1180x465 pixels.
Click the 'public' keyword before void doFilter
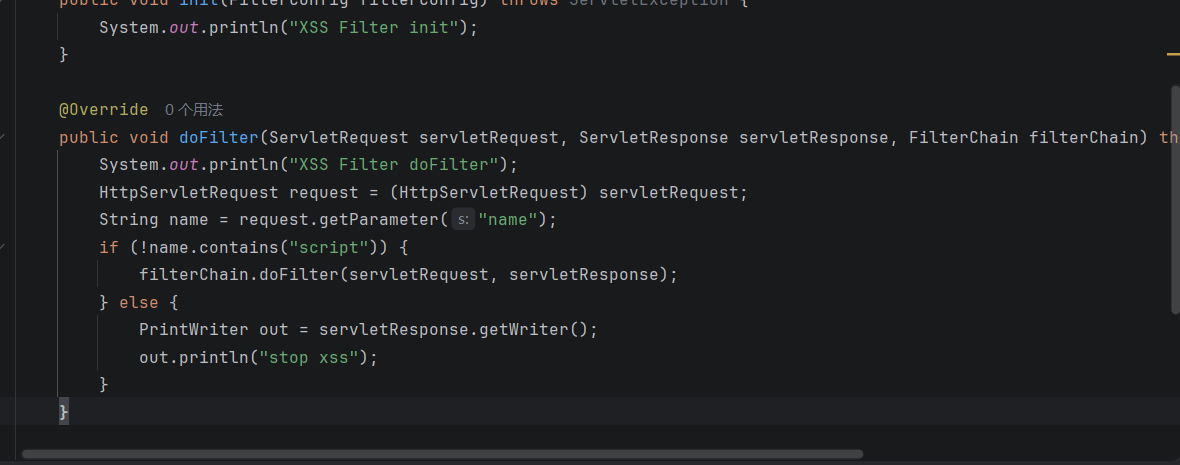[89, 138]
